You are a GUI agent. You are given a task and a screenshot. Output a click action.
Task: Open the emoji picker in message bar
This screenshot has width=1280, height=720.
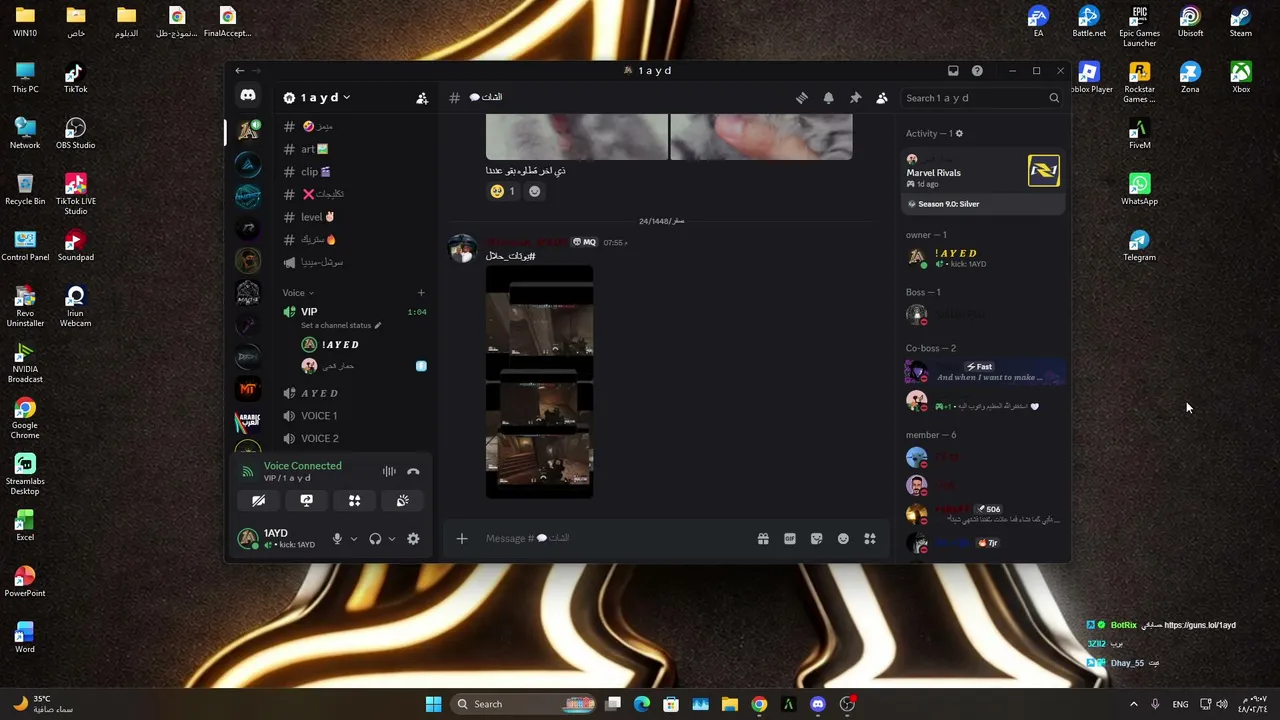click(843, 539)
